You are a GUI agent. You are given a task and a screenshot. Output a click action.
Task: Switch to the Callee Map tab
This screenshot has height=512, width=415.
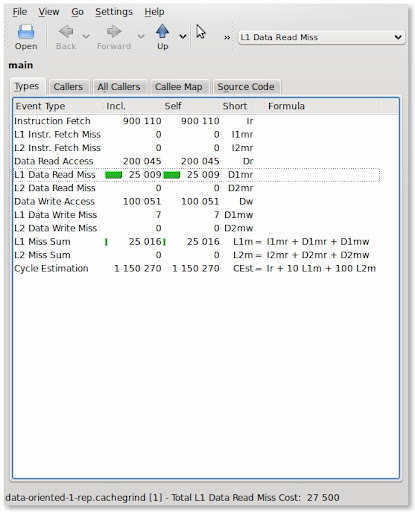coord(178,87)
